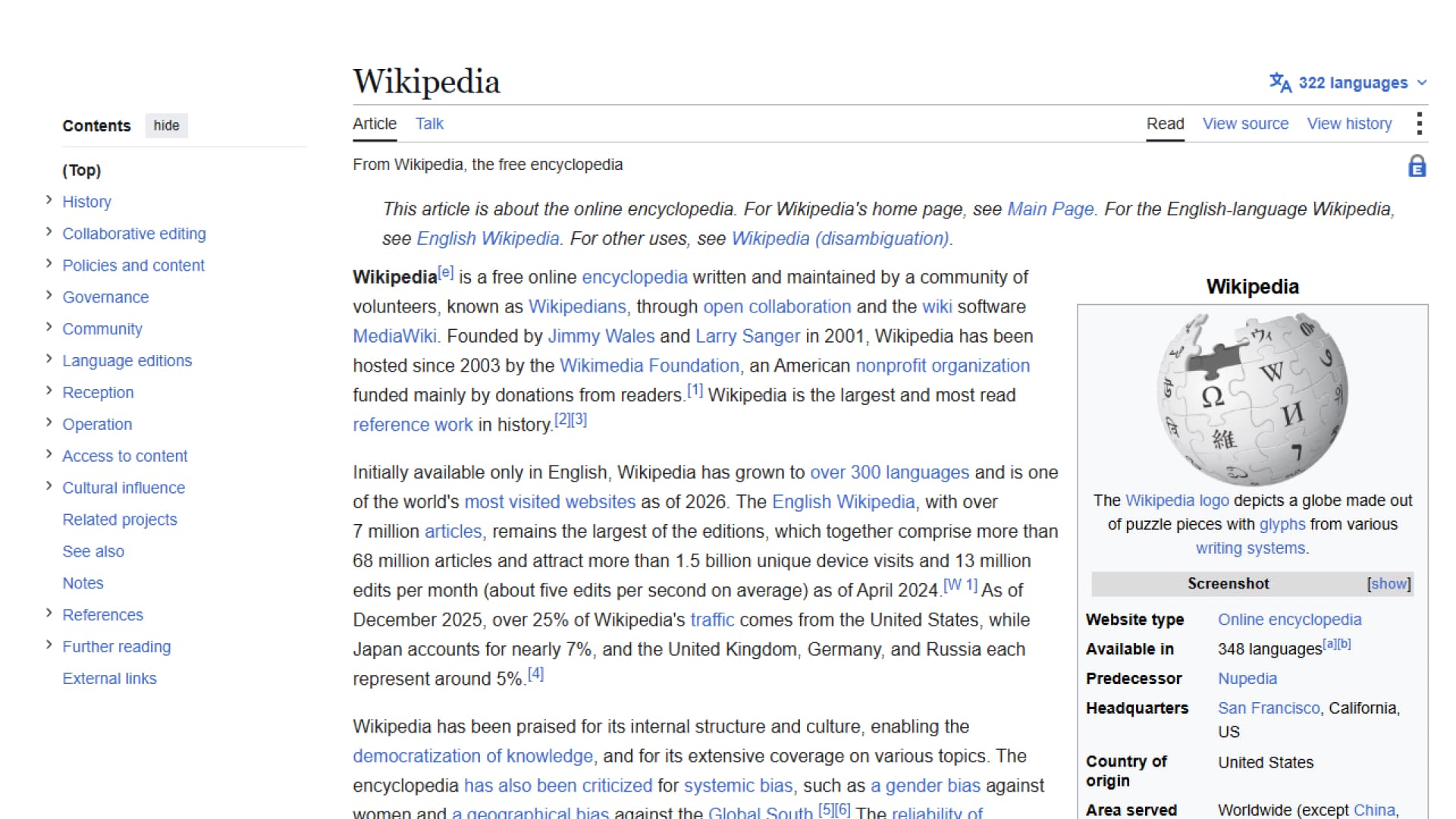Click footnote reference [1]
The width and height of the screenshot is (1456, 819).
(695, 391)
